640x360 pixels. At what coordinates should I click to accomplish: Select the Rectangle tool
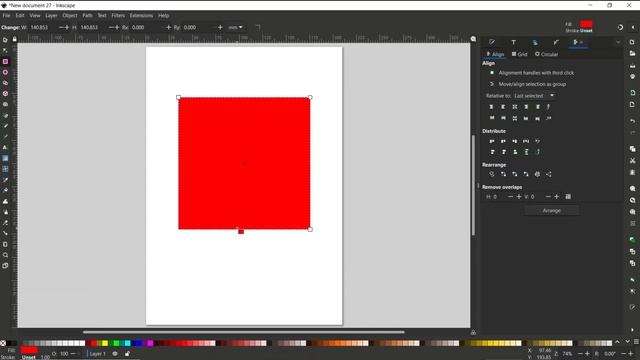coord(5,62)
